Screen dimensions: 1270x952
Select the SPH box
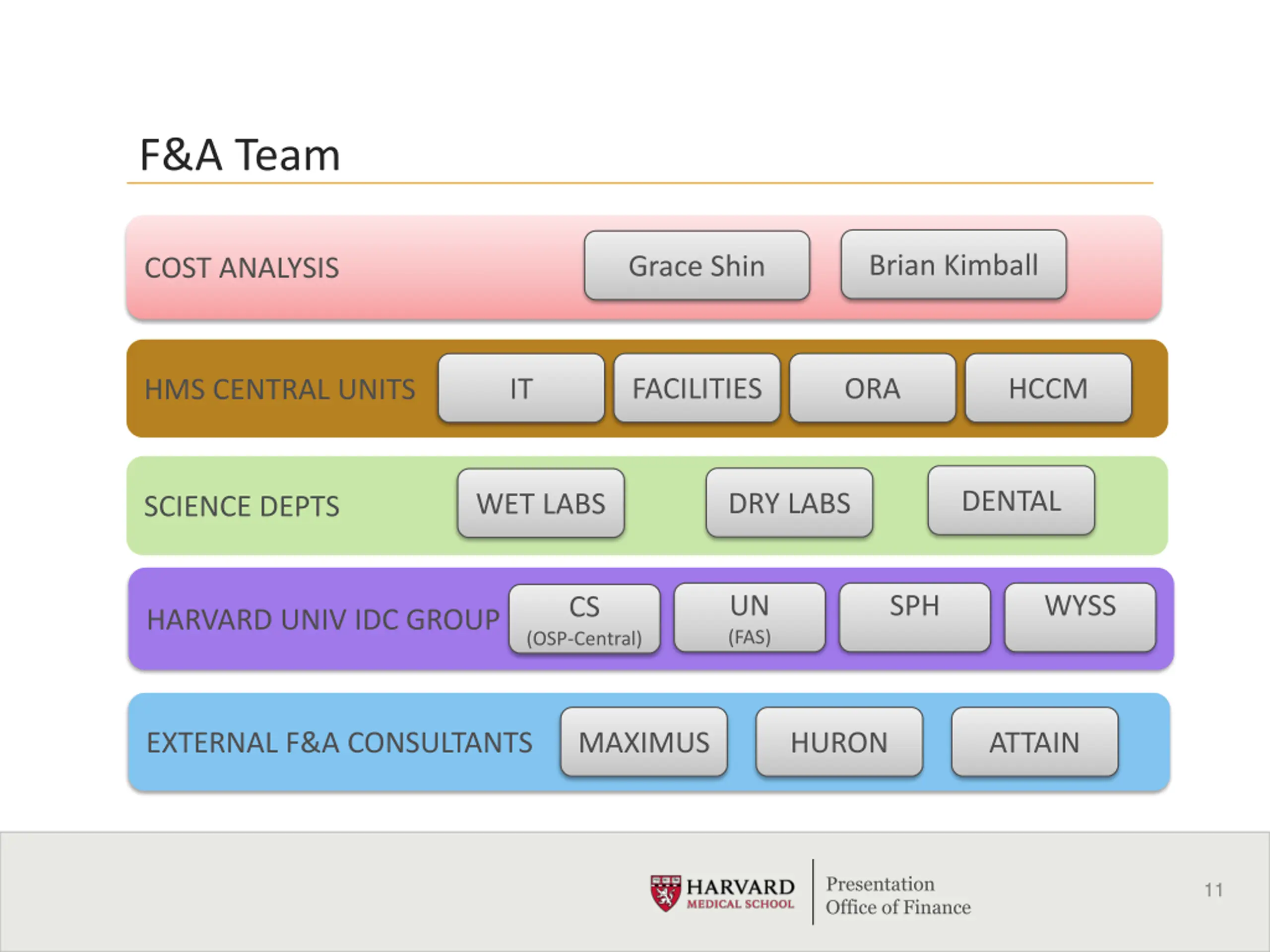click(x=915, y=618)
